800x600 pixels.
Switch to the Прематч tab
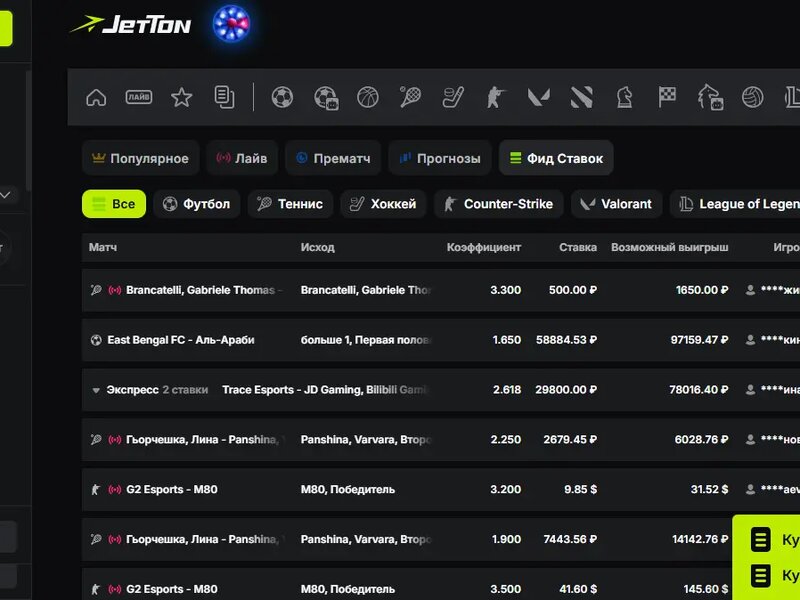(x=333, y=158)
